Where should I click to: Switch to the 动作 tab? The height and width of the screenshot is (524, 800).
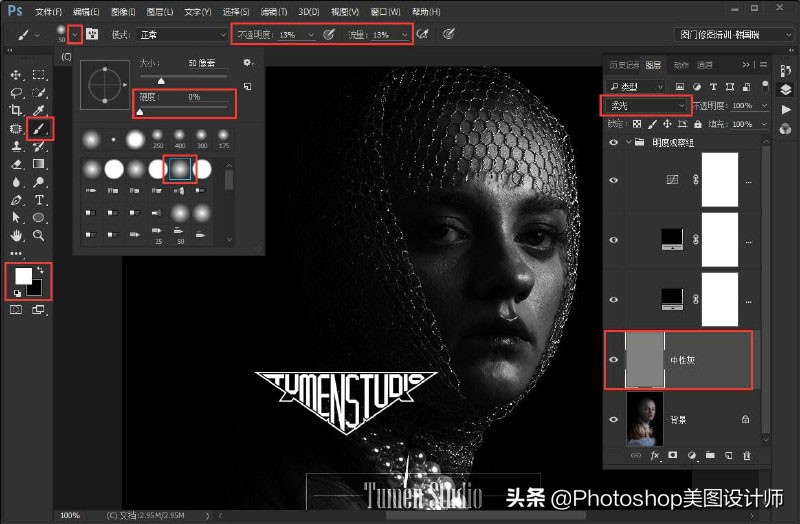click(681, 65)
